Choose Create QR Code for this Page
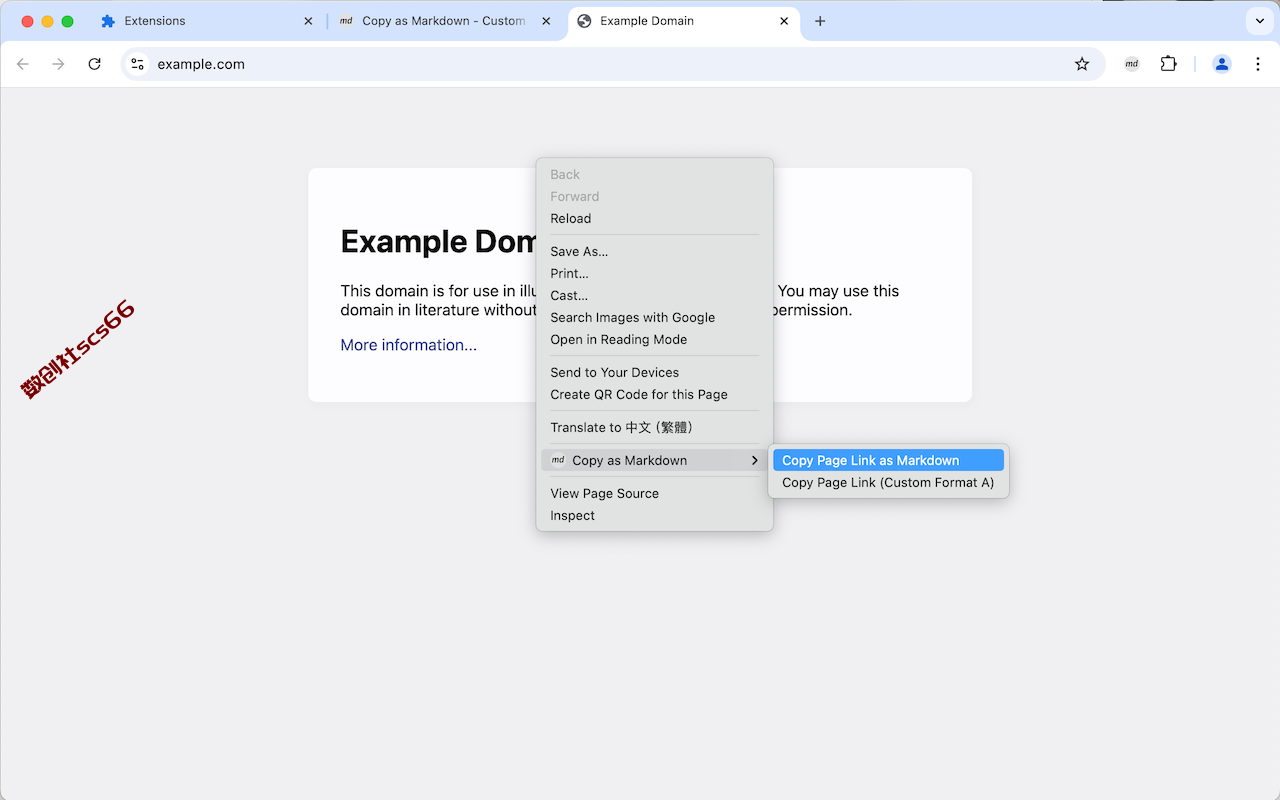1280x800 pixels. pos(655,395)
